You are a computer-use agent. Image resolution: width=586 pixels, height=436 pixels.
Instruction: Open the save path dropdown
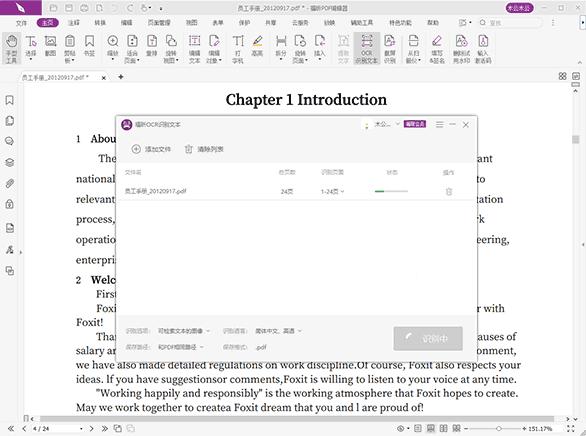pyautogui.click(x=181, y=347)
